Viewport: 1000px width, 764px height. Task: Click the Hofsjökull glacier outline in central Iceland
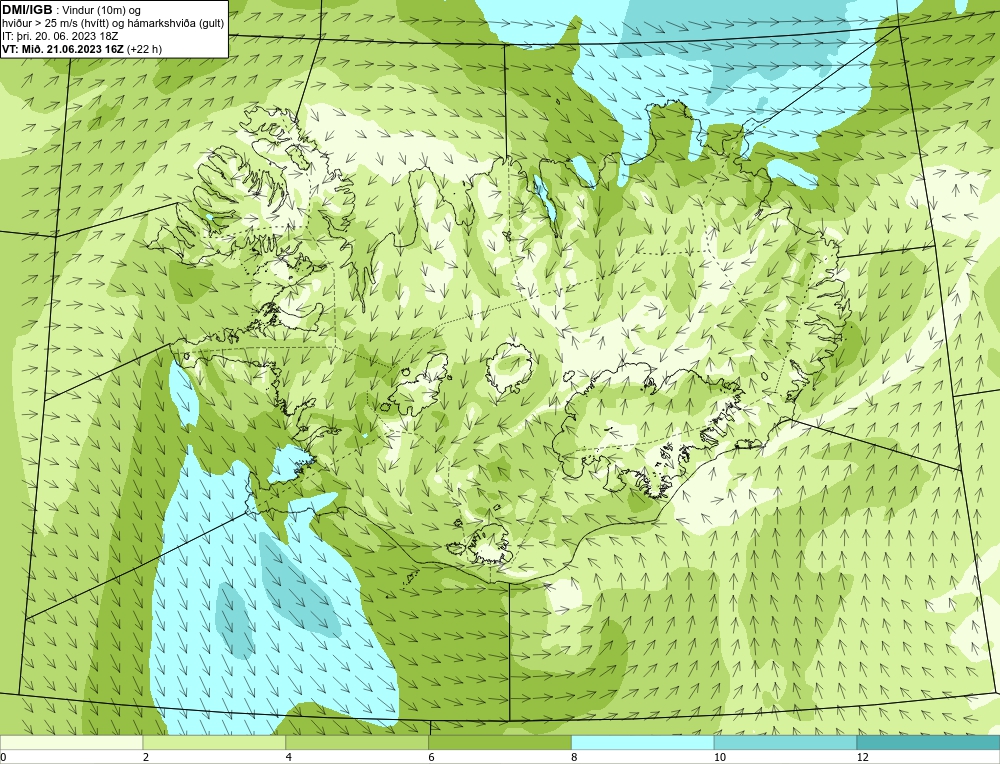pyautogui.click(x=512, y=369)
